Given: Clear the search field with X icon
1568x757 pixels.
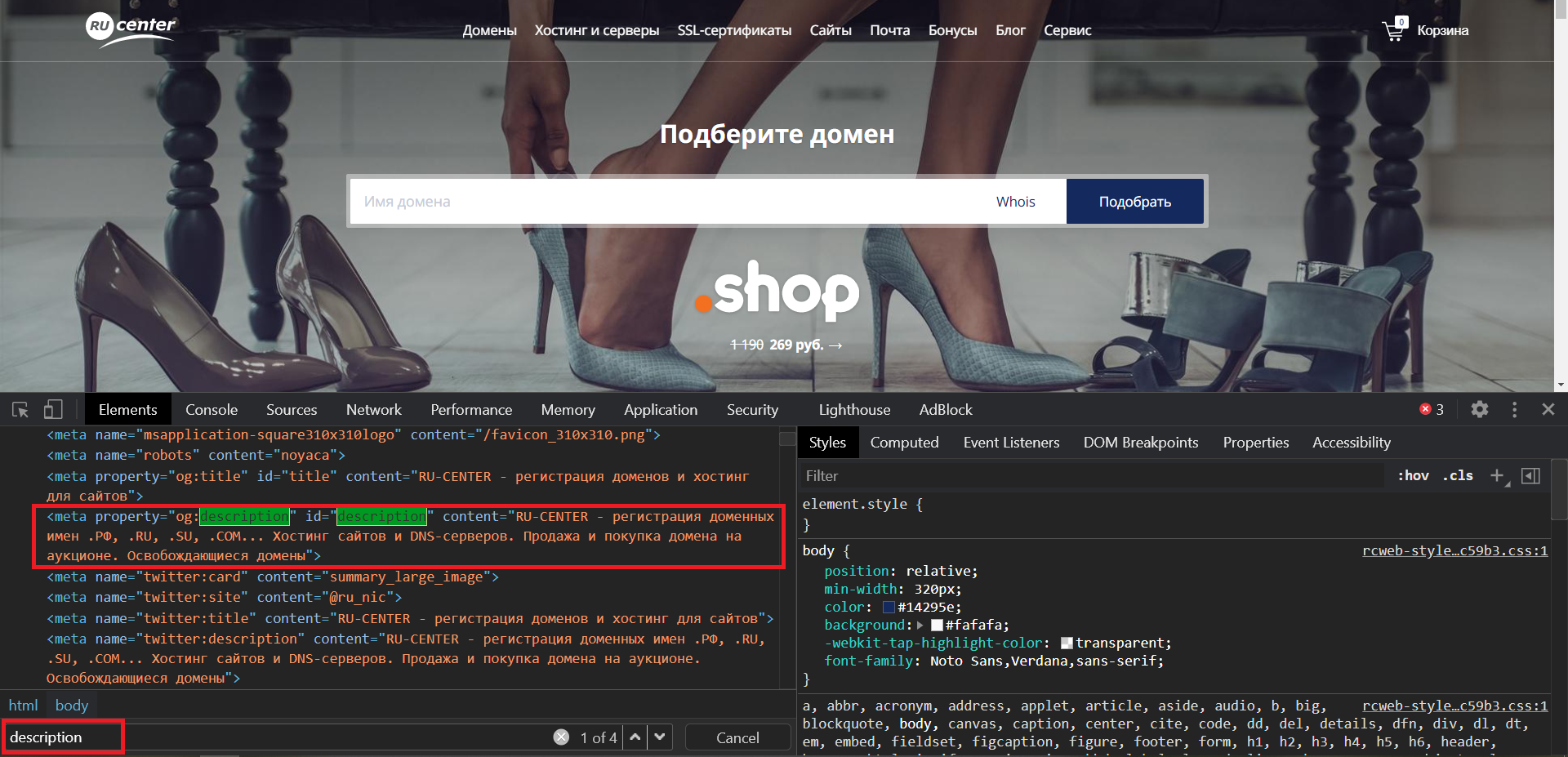Looking at the screenshot, I should click(x=561, y=737).
